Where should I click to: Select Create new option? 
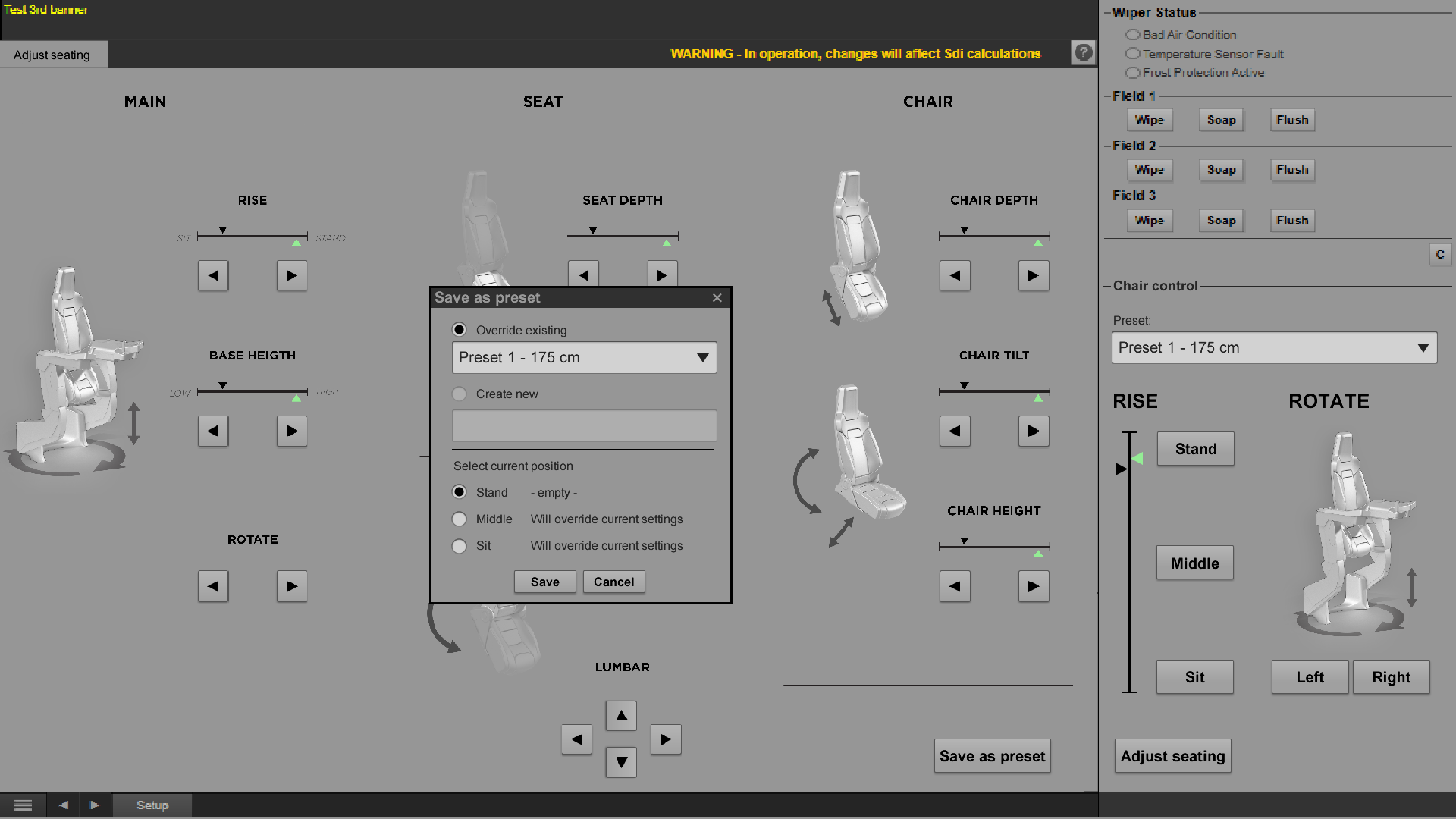459,394
